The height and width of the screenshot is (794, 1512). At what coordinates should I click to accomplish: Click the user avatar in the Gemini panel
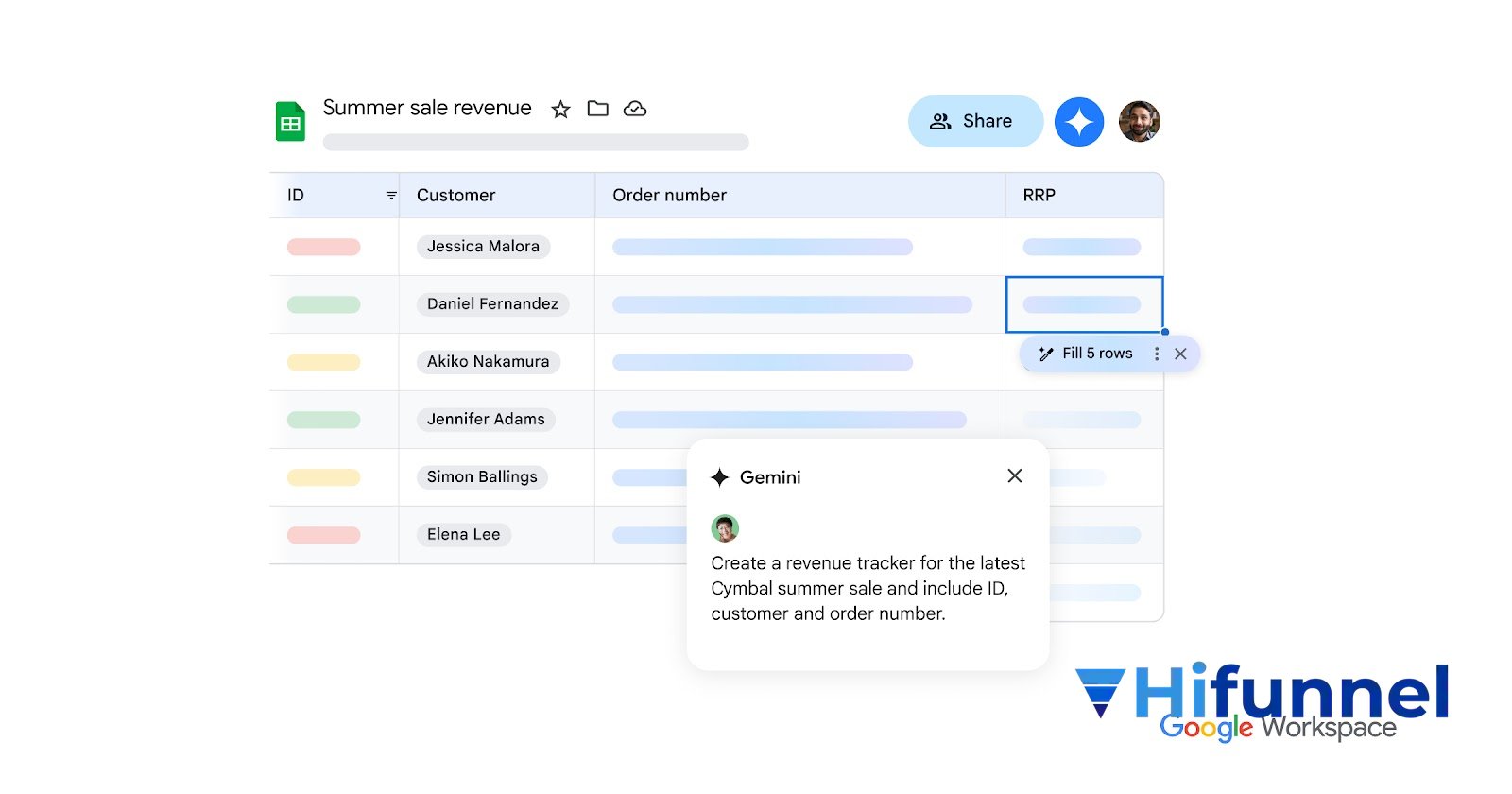click(x=725, y=528)
